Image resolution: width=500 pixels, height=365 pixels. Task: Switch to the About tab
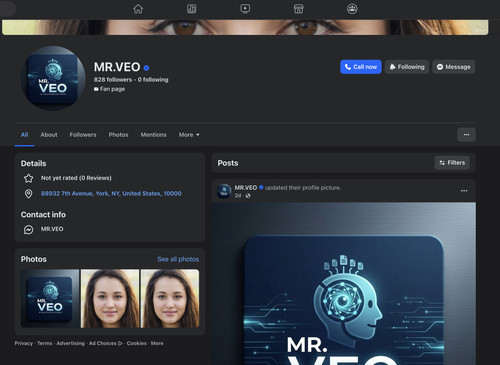pyautogui.click(x=49, y=135)
